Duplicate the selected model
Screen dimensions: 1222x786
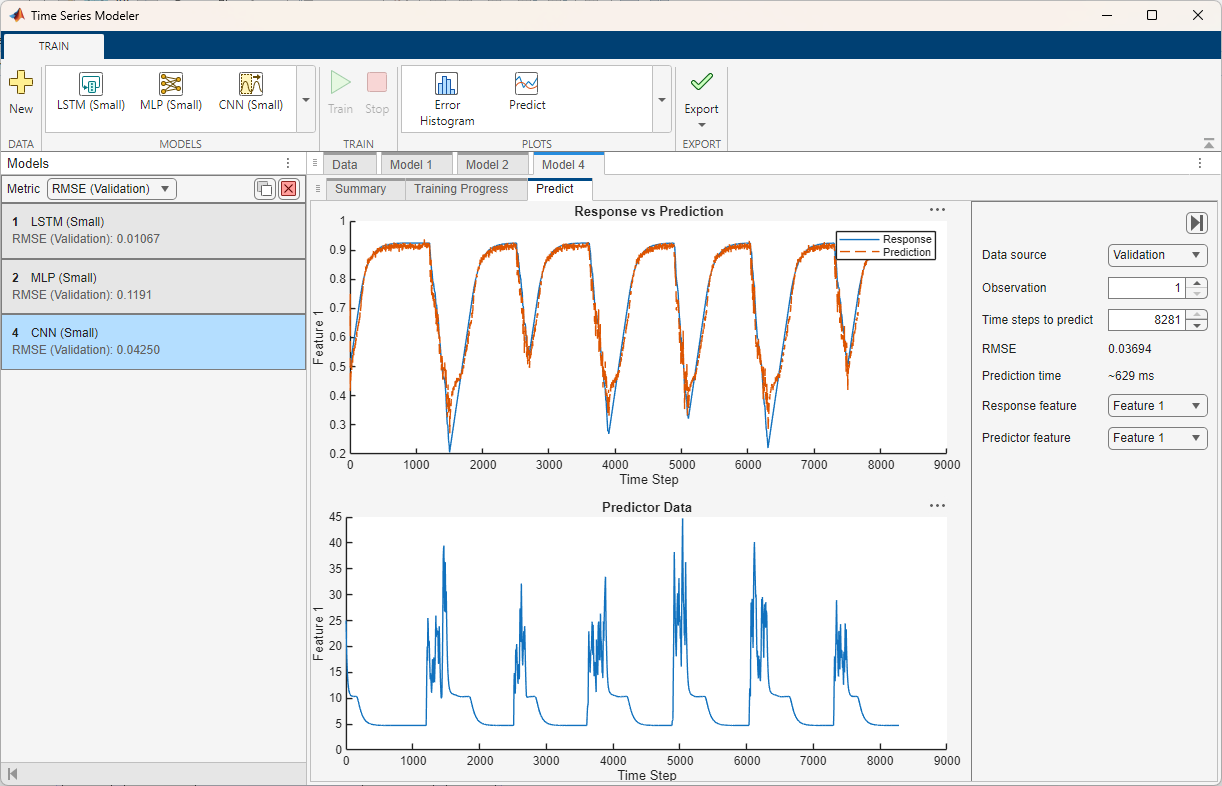click(265, 188)
